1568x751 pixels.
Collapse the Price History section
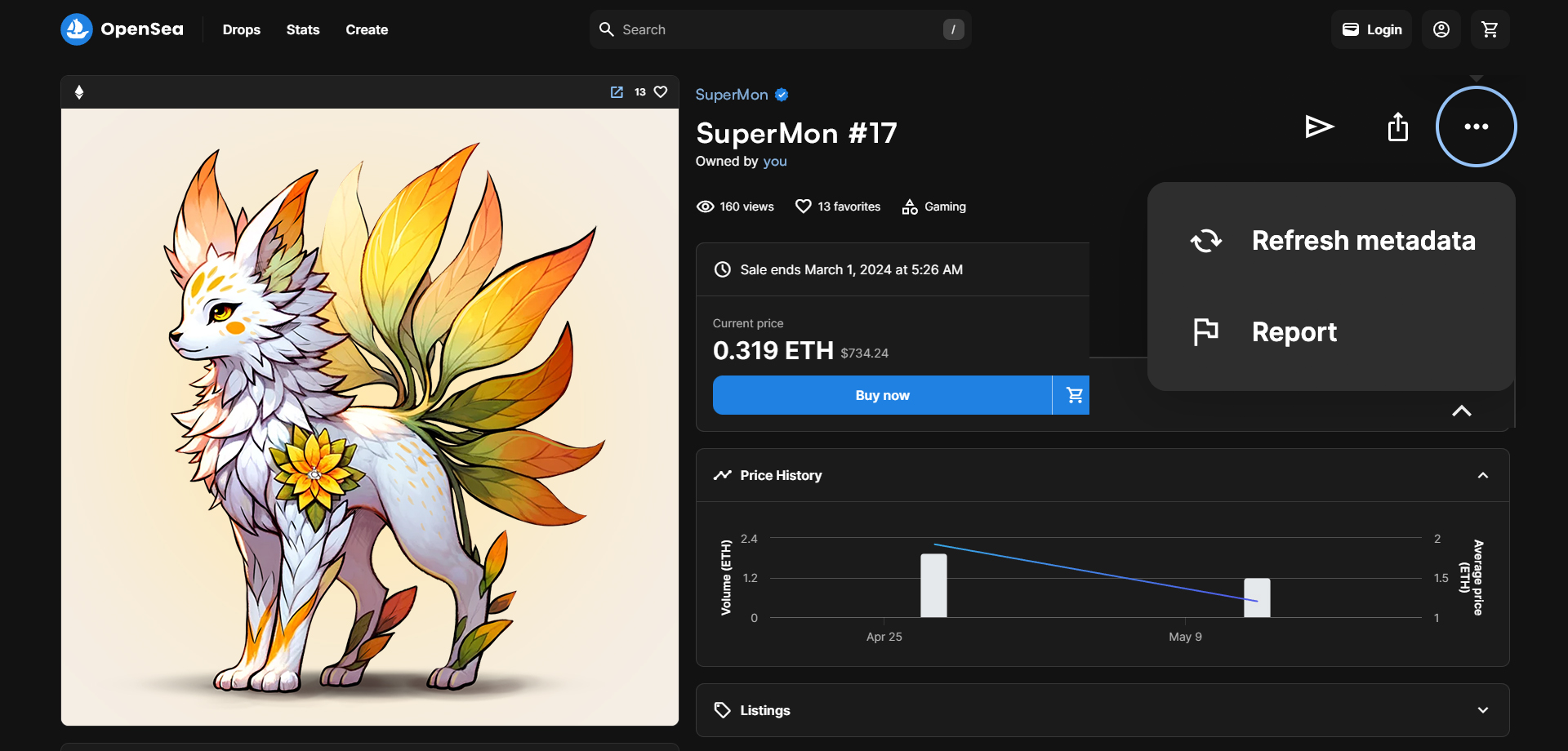click(1482, 475)
